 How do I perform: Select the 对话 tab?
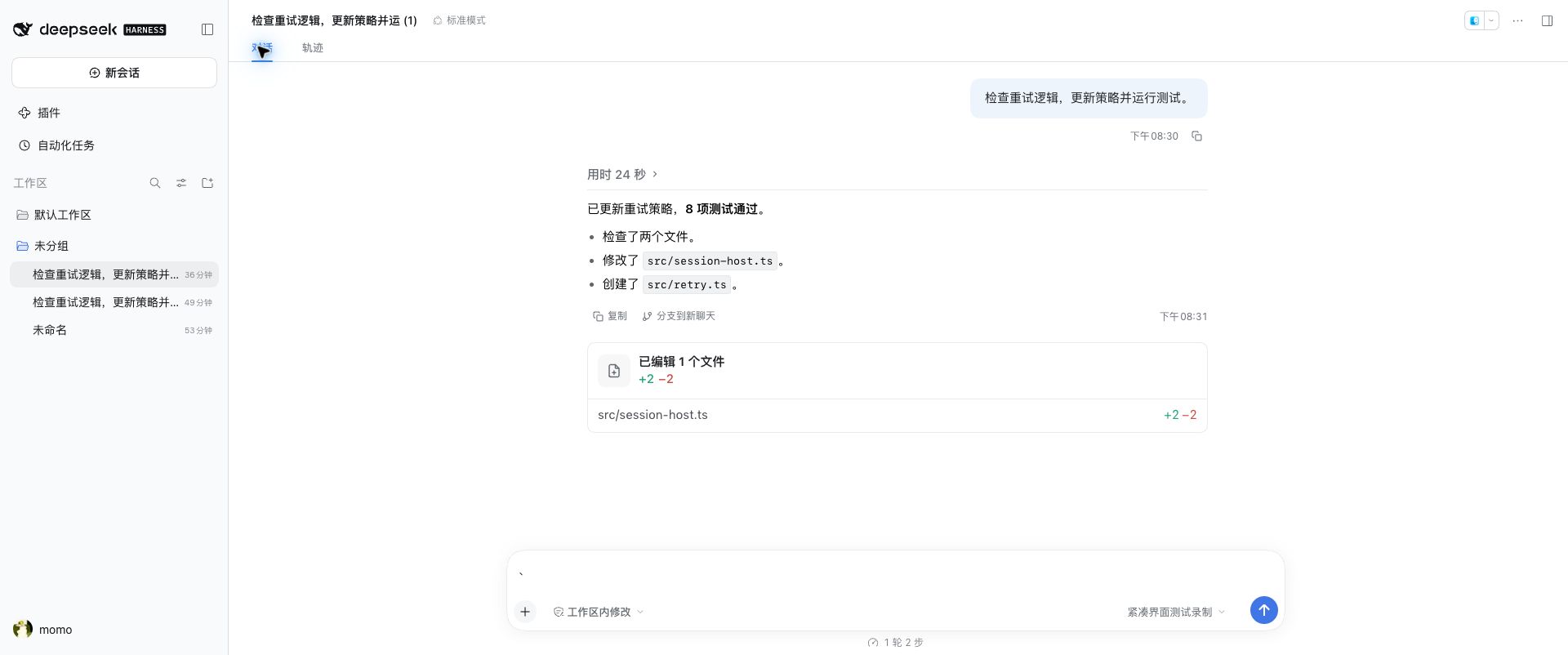(x=262, y=48)
